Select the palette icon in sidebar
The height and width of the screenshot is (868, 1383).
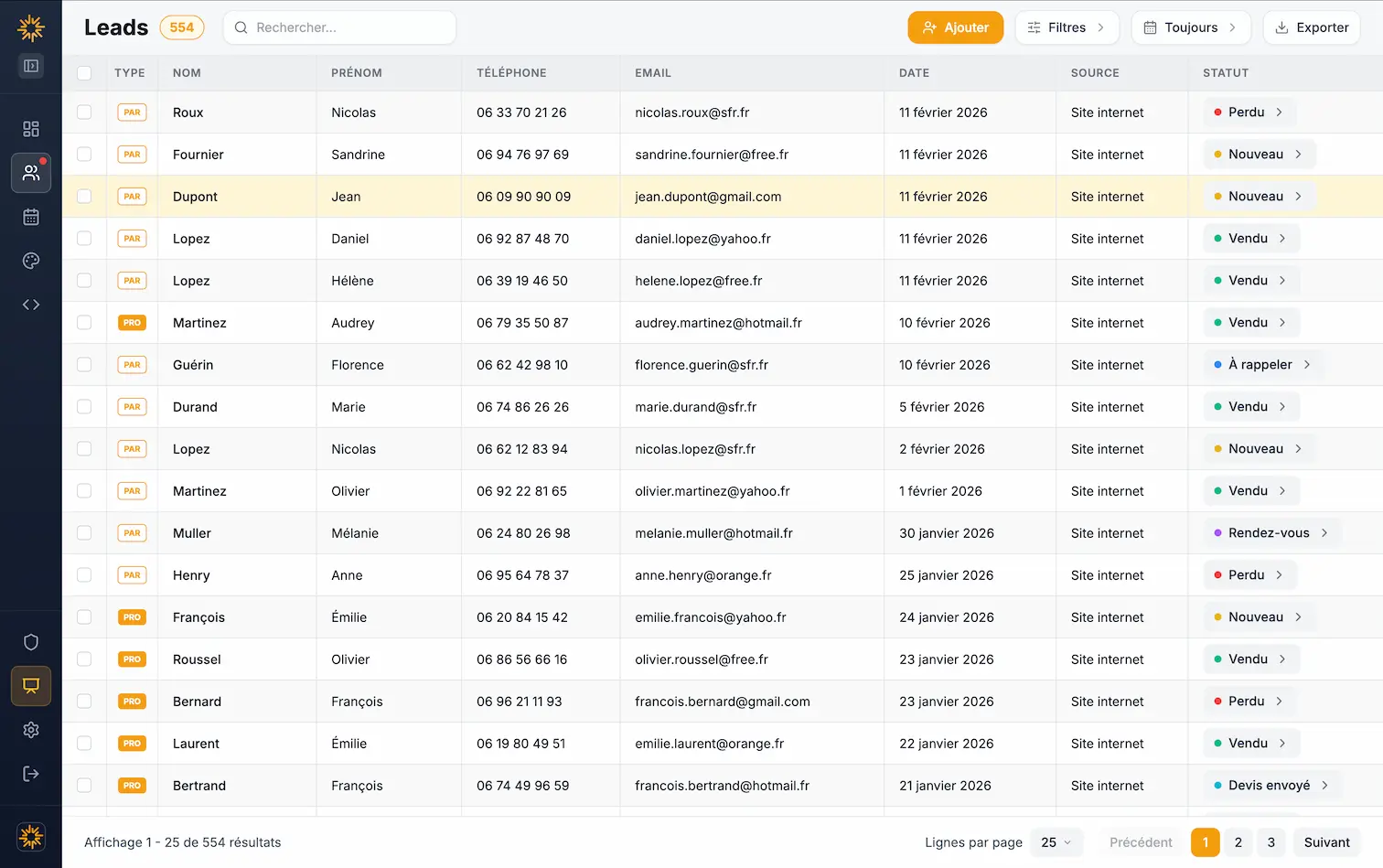[x=31, y=261]
